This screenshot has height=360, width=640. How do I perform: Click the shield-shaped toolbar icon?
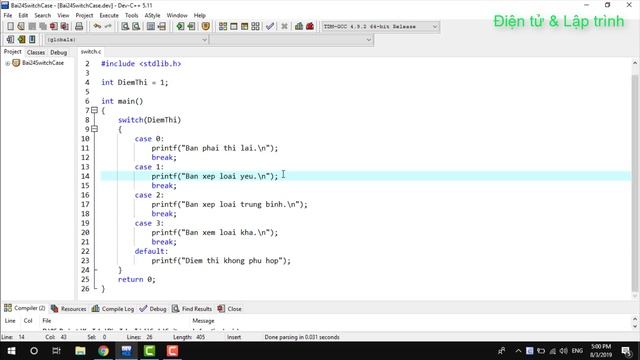(206, 27)
